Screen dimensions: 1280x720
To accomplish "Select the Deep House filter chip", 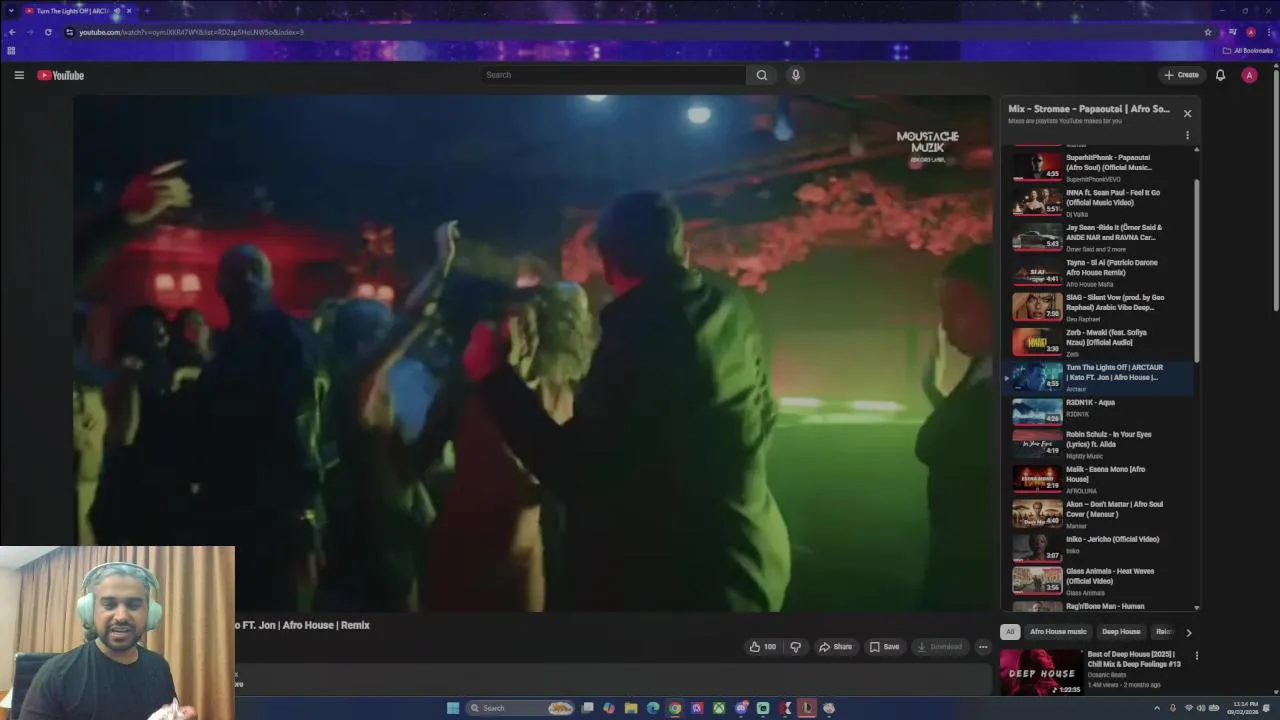I will 1121,632.
